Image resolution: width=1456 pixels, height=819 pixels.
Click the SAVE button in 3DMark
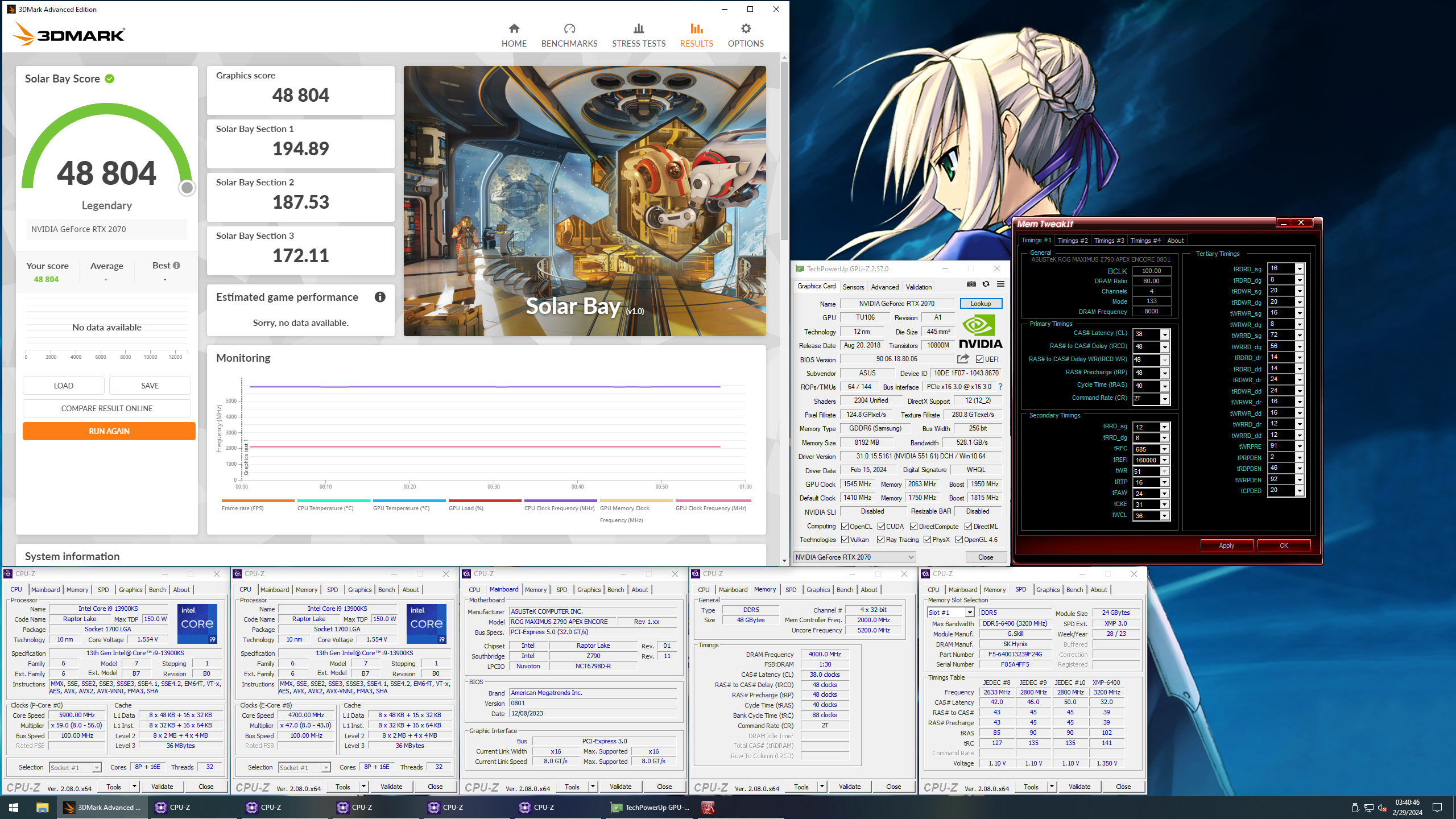150,386
